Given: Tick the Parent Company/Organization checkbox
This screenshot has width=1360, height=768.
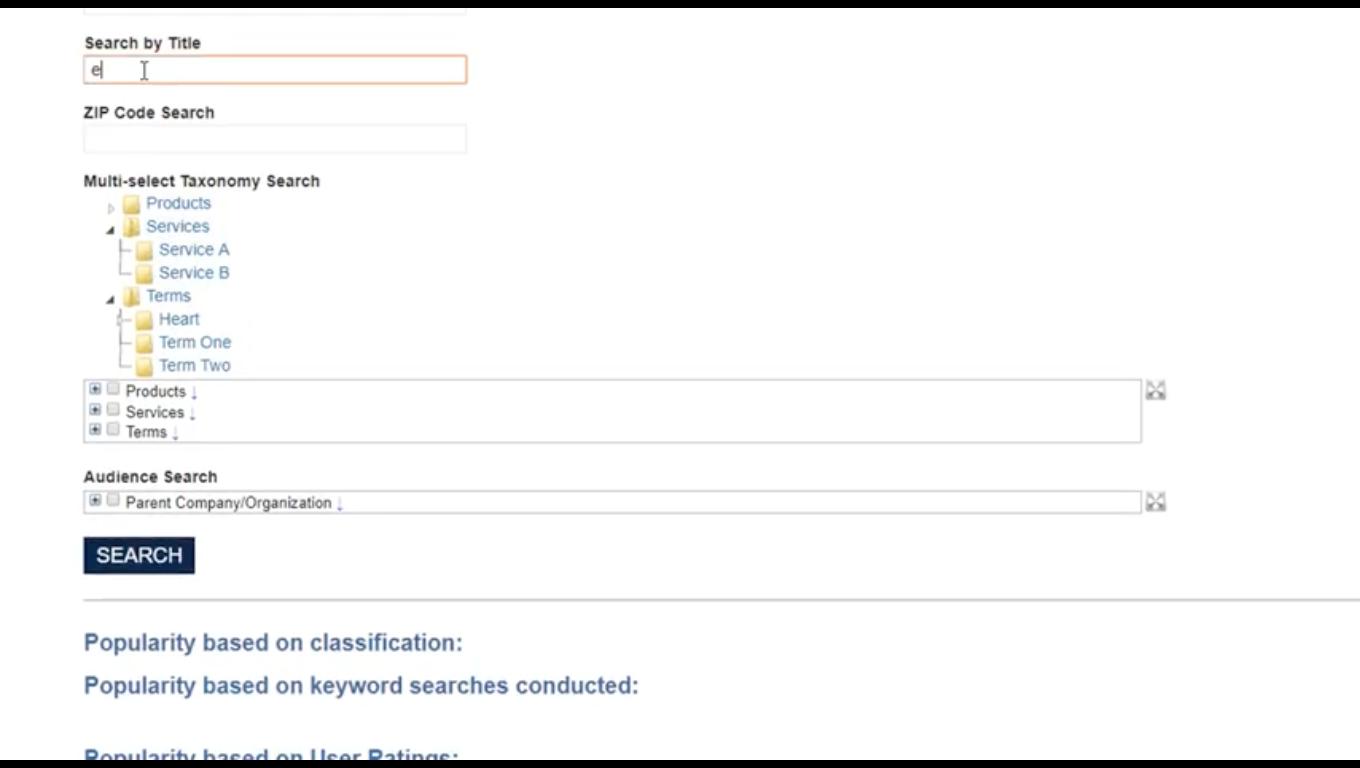Looking at the screenshot, I should coord(113,500).
